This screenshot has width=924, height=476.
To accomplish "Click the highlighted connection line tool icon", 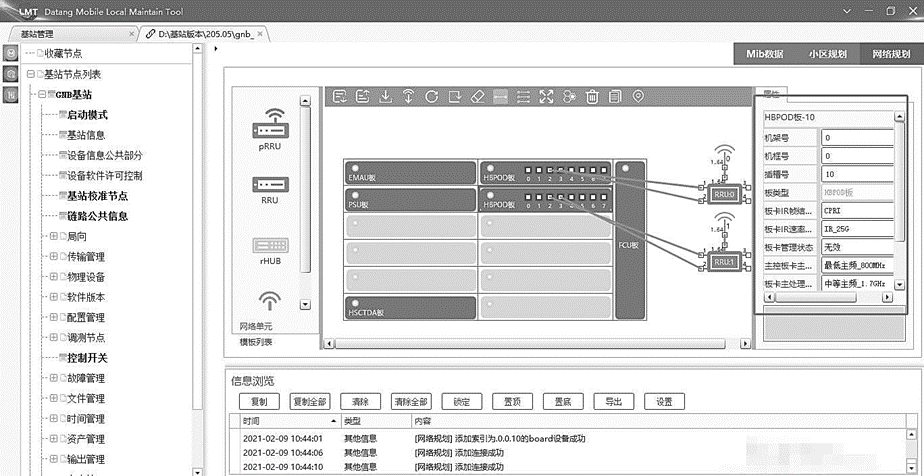I will pyautogui.click(x=500, y=97).
